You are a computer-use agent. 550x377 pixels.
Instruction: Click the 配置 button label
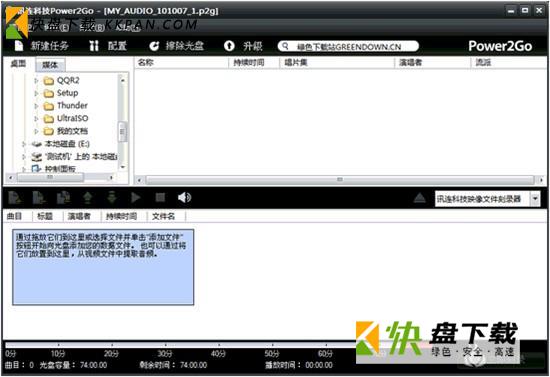click(117, 46)
